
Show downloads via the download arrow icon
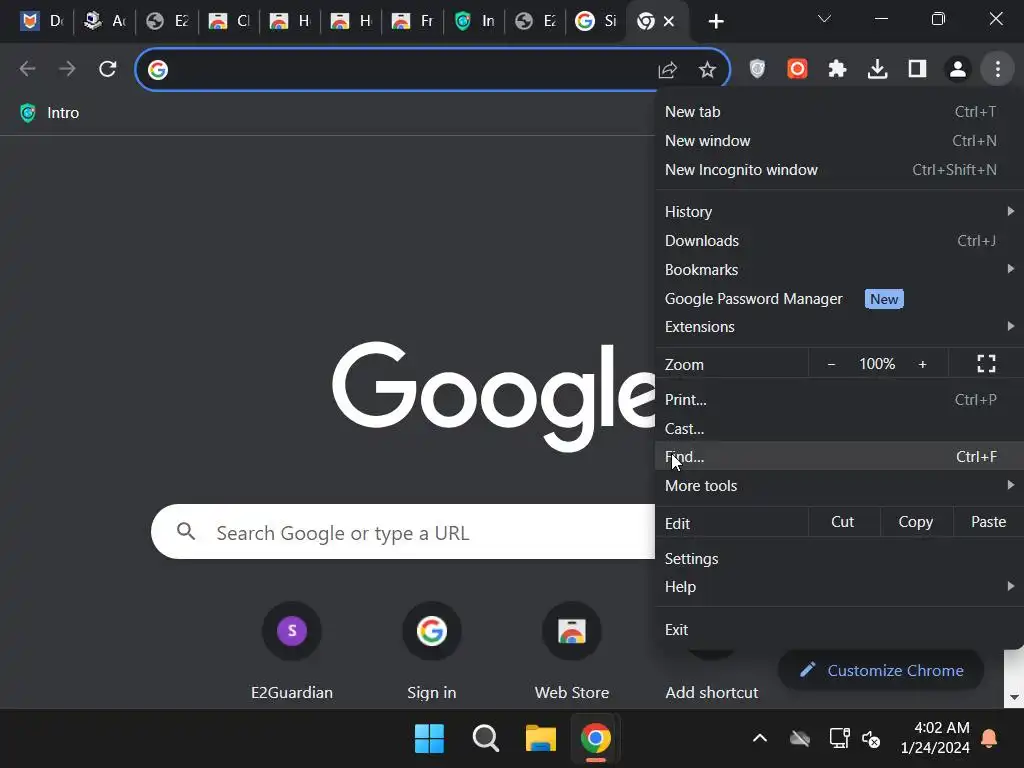(x=877, y=69)
